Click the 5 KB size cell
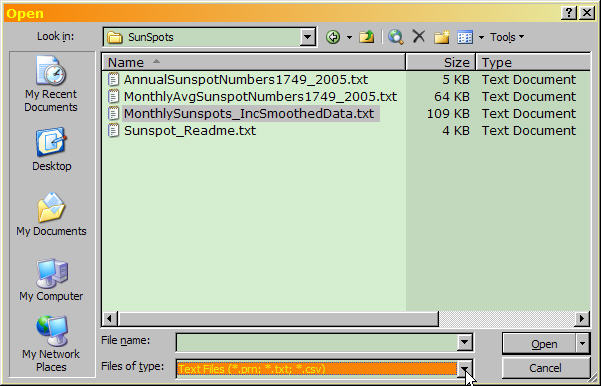 point(456,80)
